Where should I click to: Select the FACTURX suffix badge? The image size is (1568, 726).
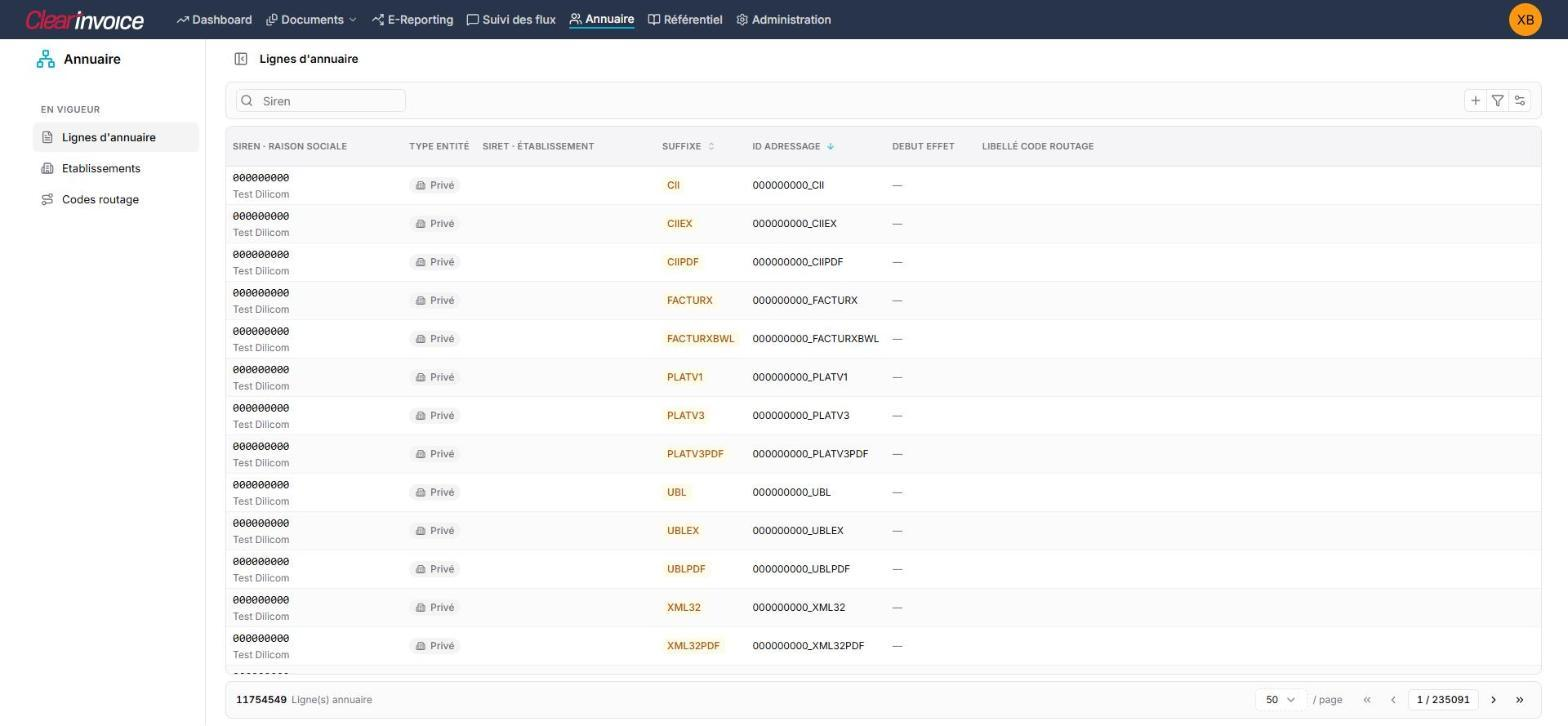pyautogui.click(x=690, y=301)
